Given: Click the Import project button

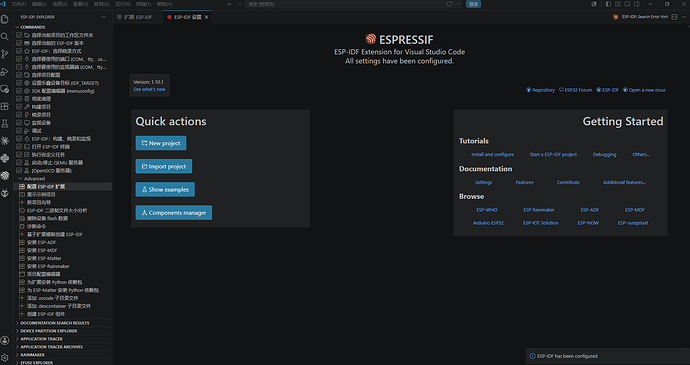Looking at the screenshot, I should (164, 166).
